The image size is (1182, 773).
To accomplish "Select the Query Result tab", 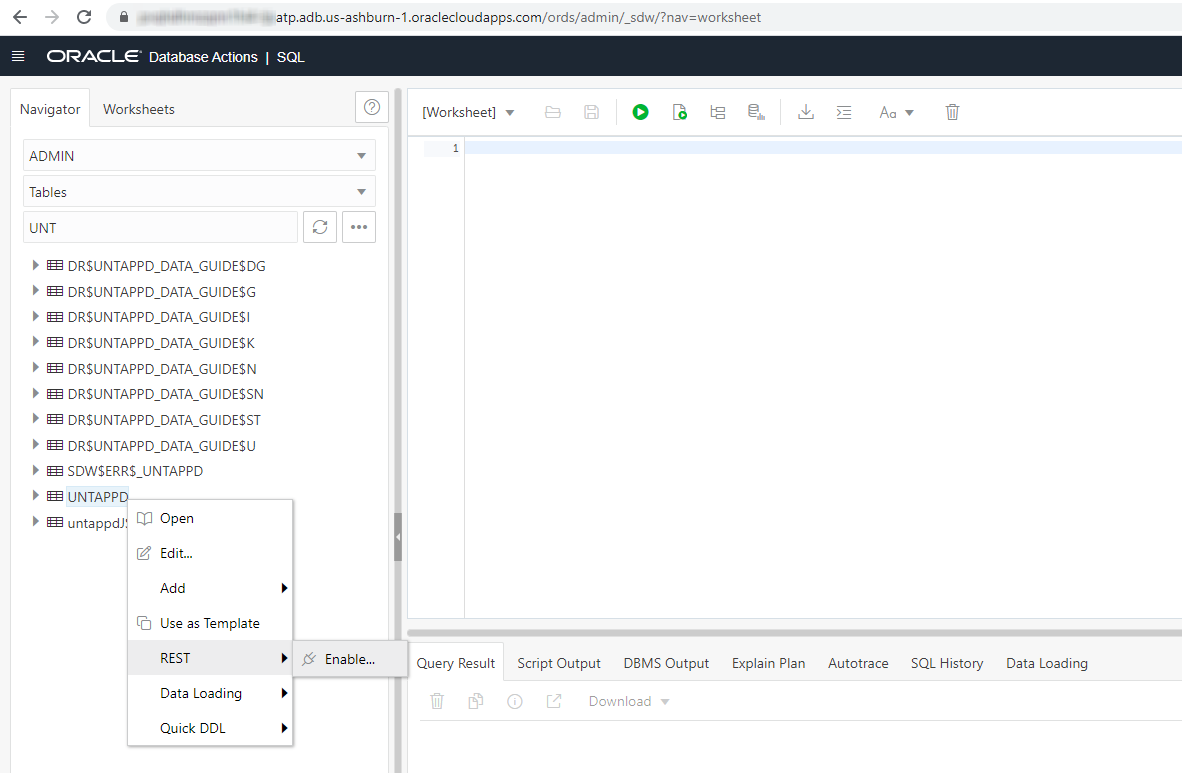I will point(455,663).
